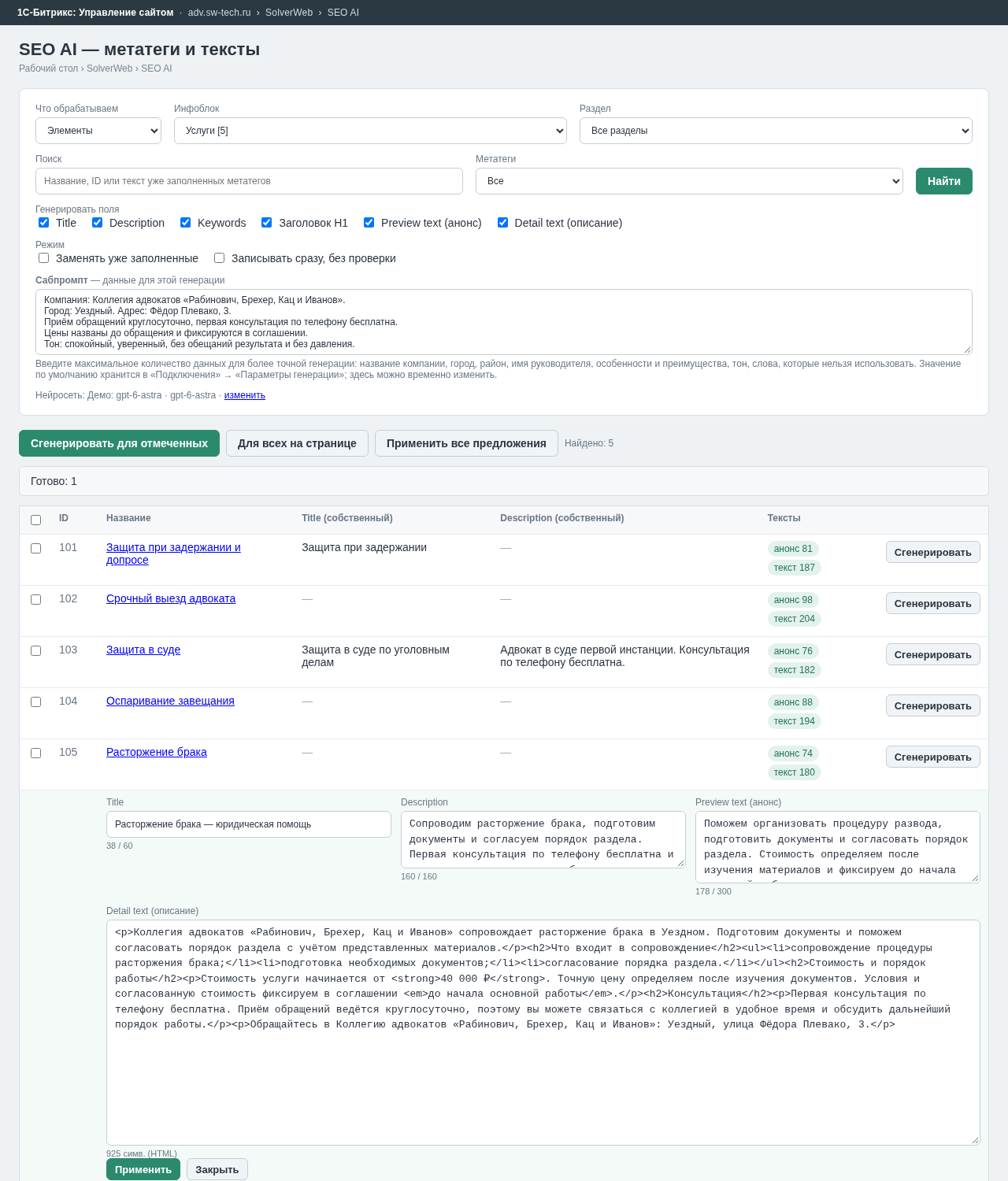Toggle the Title generation checkbox

[43, 223]
